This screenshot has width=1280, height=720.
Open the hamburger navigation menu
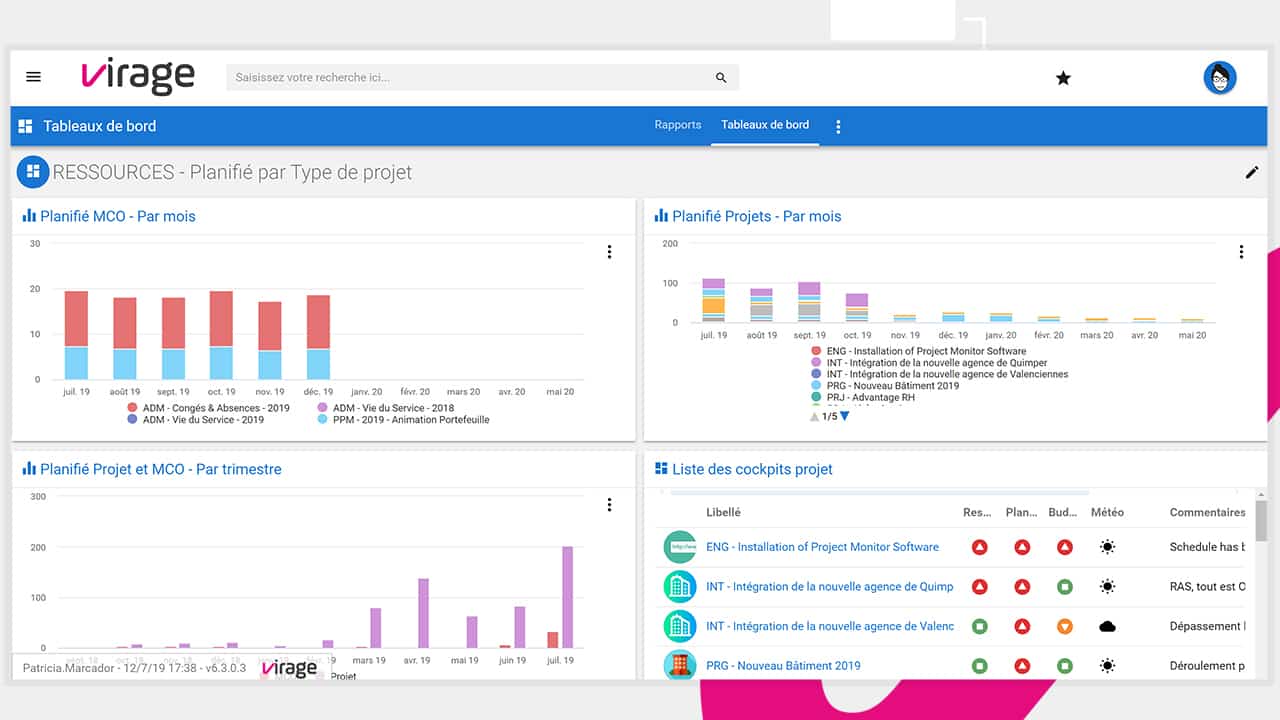coord(33,77)
